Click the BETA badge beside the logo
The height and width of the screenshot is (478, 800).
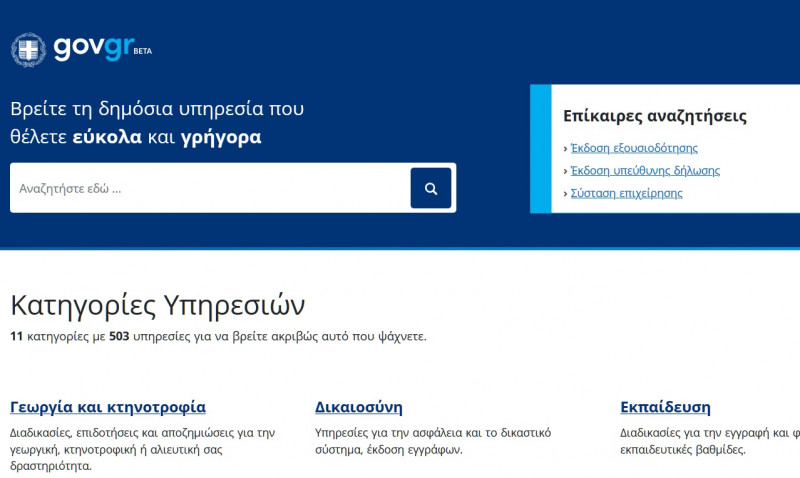(x=142, y=50)
